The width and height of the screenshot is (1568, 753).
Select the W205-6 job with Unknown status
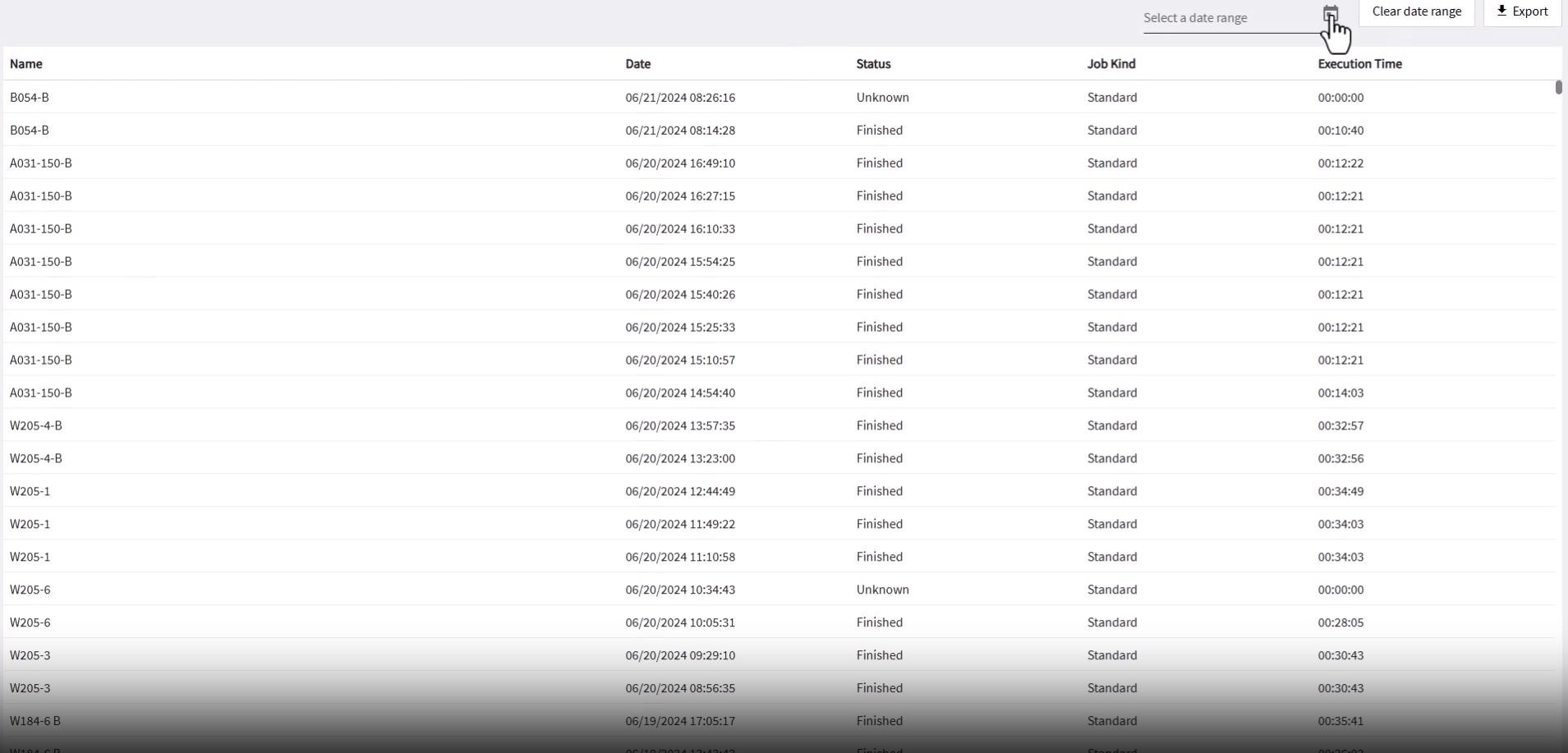[30, 590]
